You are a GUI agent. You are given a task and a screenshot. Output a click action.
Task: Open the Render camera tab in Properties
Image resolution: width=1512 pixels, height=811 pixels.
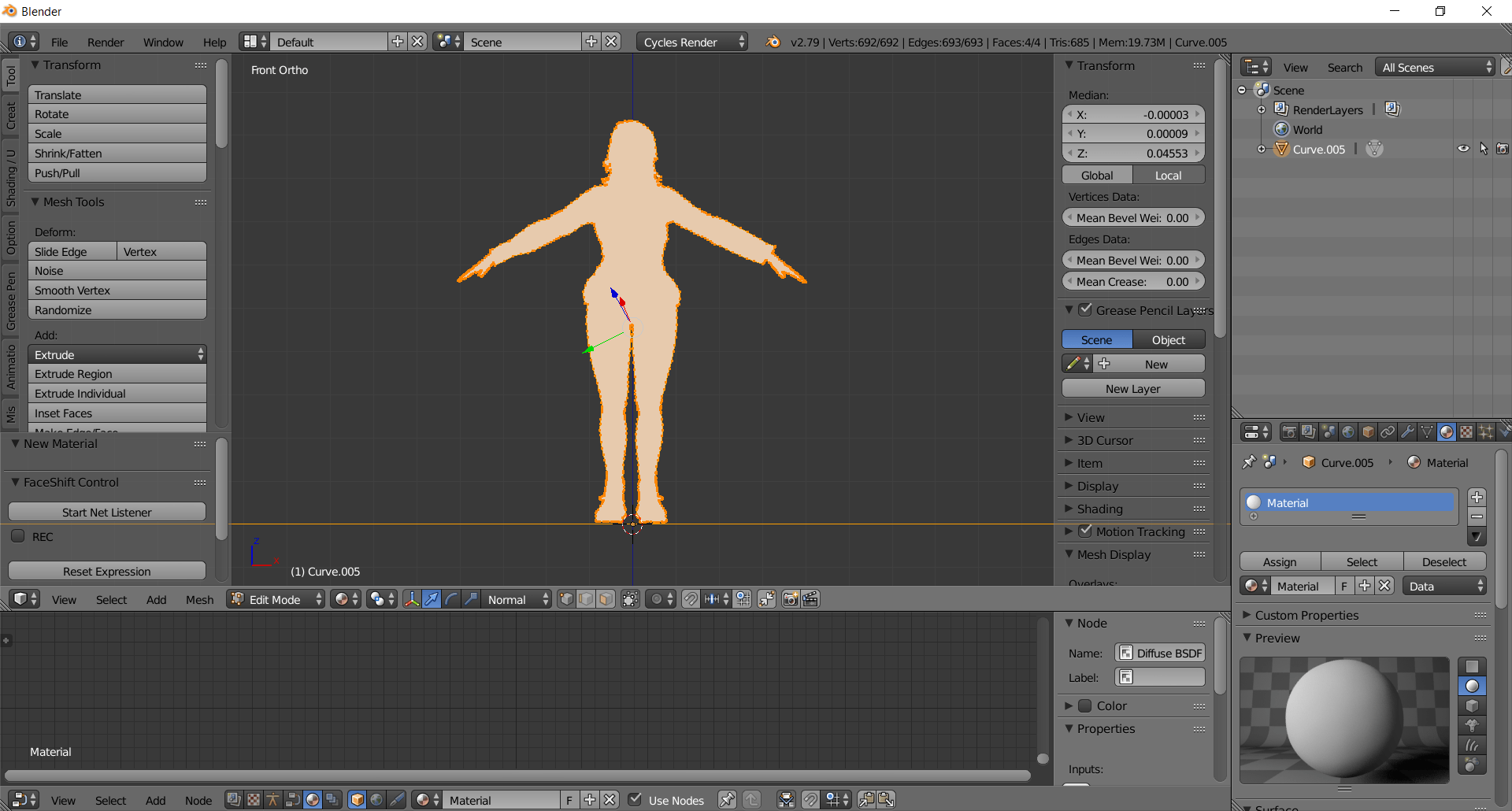pyautogui.click(x=1289, y=431)
